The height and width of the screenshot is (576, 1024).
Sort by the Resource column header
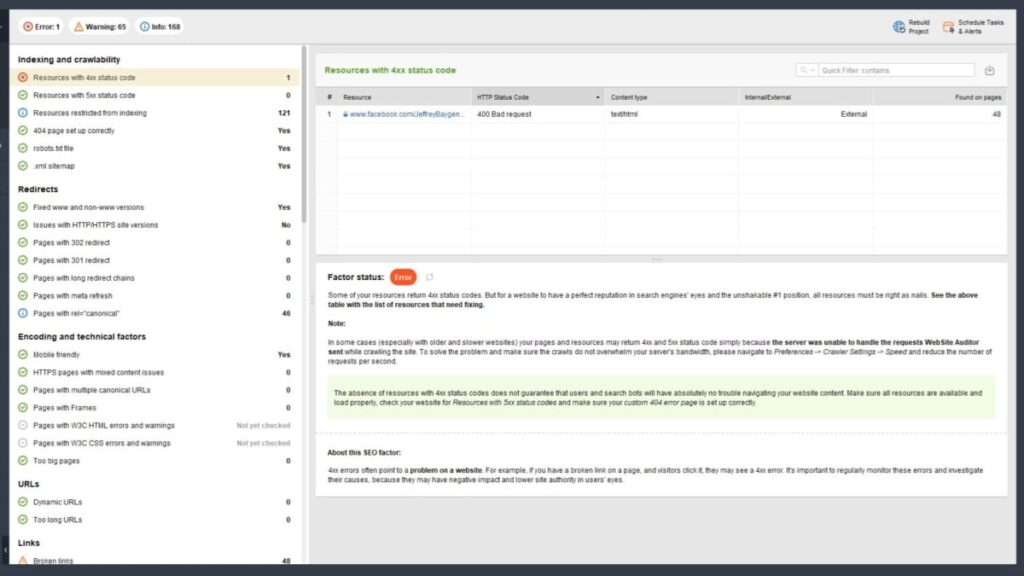[404, 97]
